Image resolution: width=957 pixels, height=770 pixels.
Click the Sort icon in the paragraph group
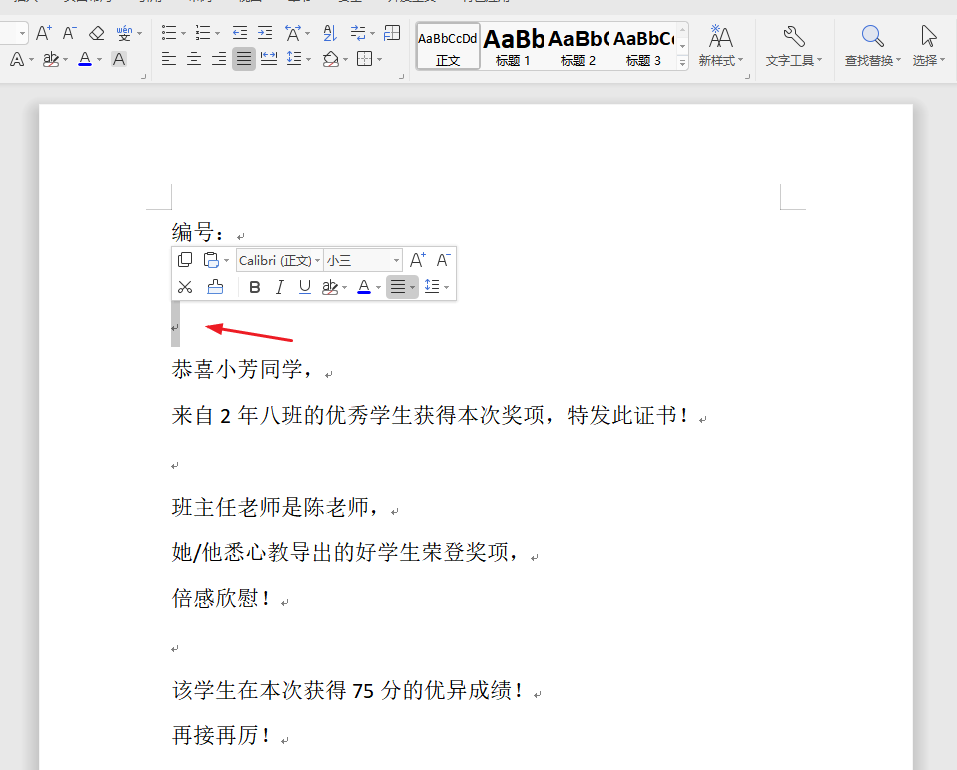(329, 32)
